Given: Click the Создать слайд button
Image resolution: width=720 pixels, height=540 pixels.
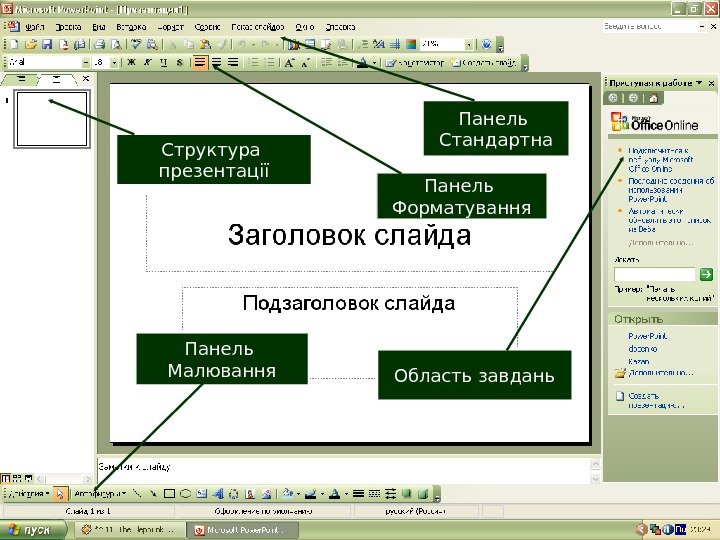Looking at the screenshot, I should [x=484, y=62].
